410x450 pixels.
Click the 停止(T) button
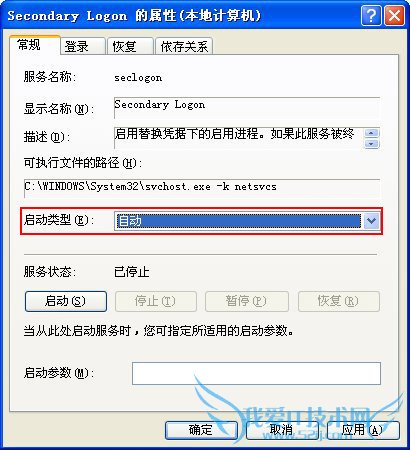click(x=156, y=301)
